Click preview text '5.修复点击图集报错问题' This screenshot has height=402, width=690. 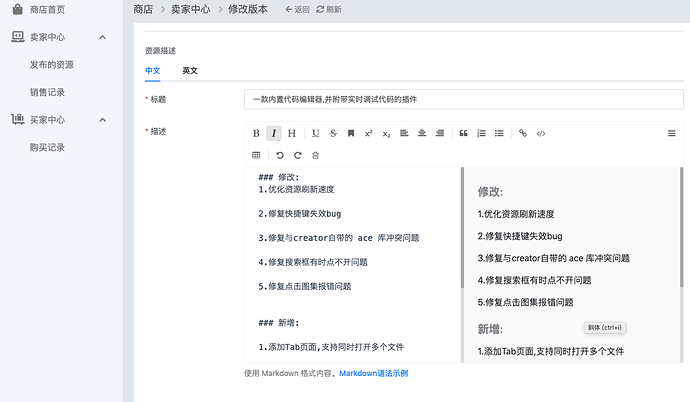(x=525, y=302)
